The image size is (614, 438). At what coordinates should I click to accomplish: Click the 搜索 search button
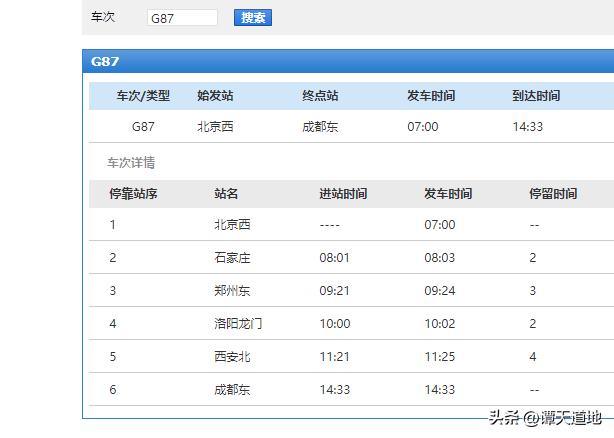click(x=252, y=18)
